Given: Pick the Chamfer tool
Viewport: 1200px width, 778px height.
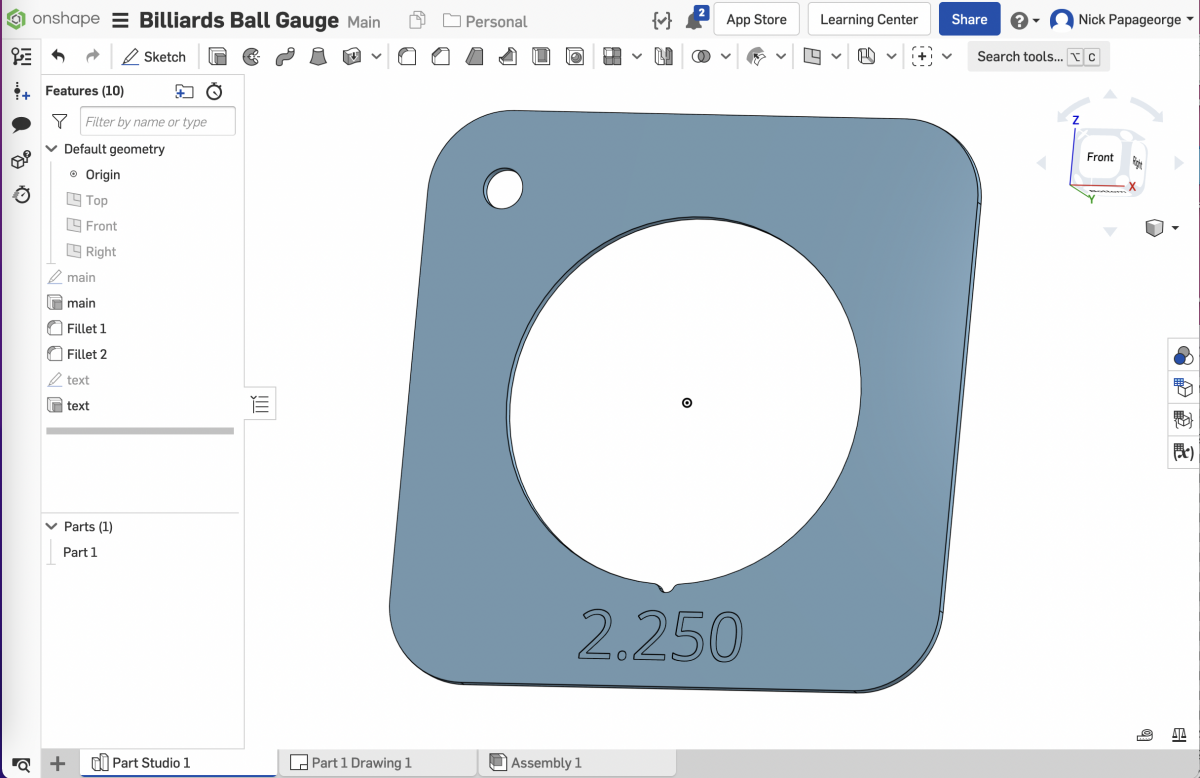Looking at the screenshot, I should coord(440,57).
